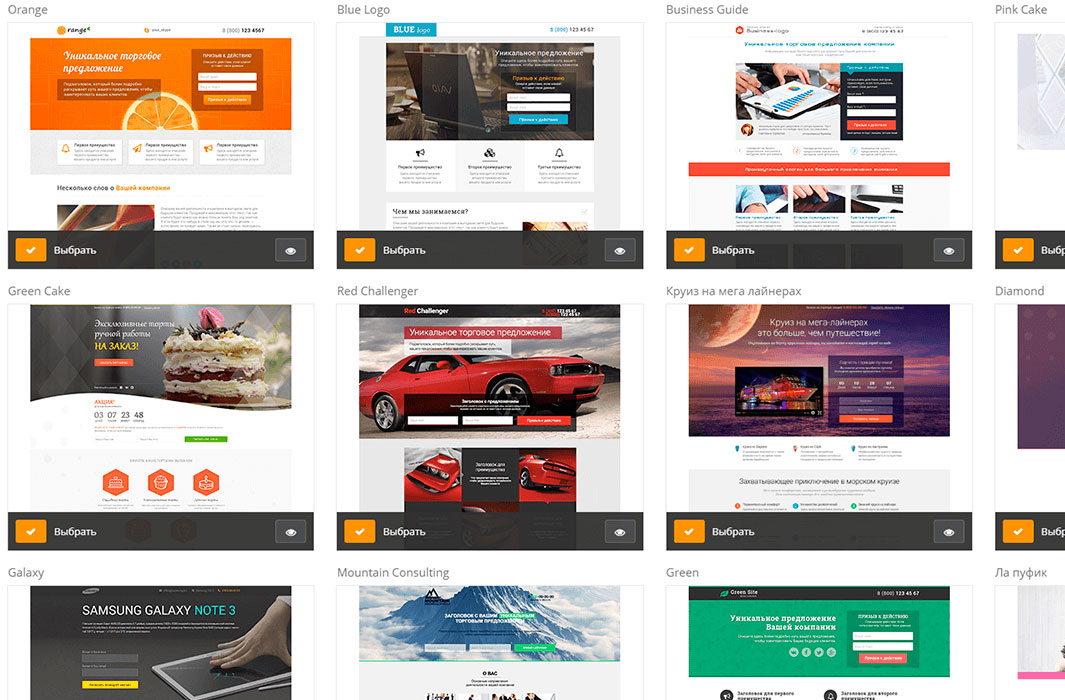The image size is (1065, 700).
Task: Click the 'Green Cake' template title
Action: 39,291
